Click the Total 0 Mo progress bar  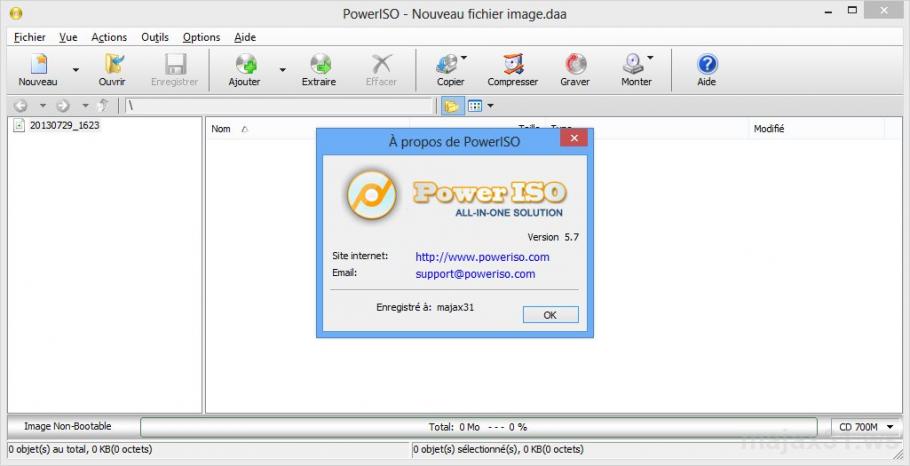[478, 427]
